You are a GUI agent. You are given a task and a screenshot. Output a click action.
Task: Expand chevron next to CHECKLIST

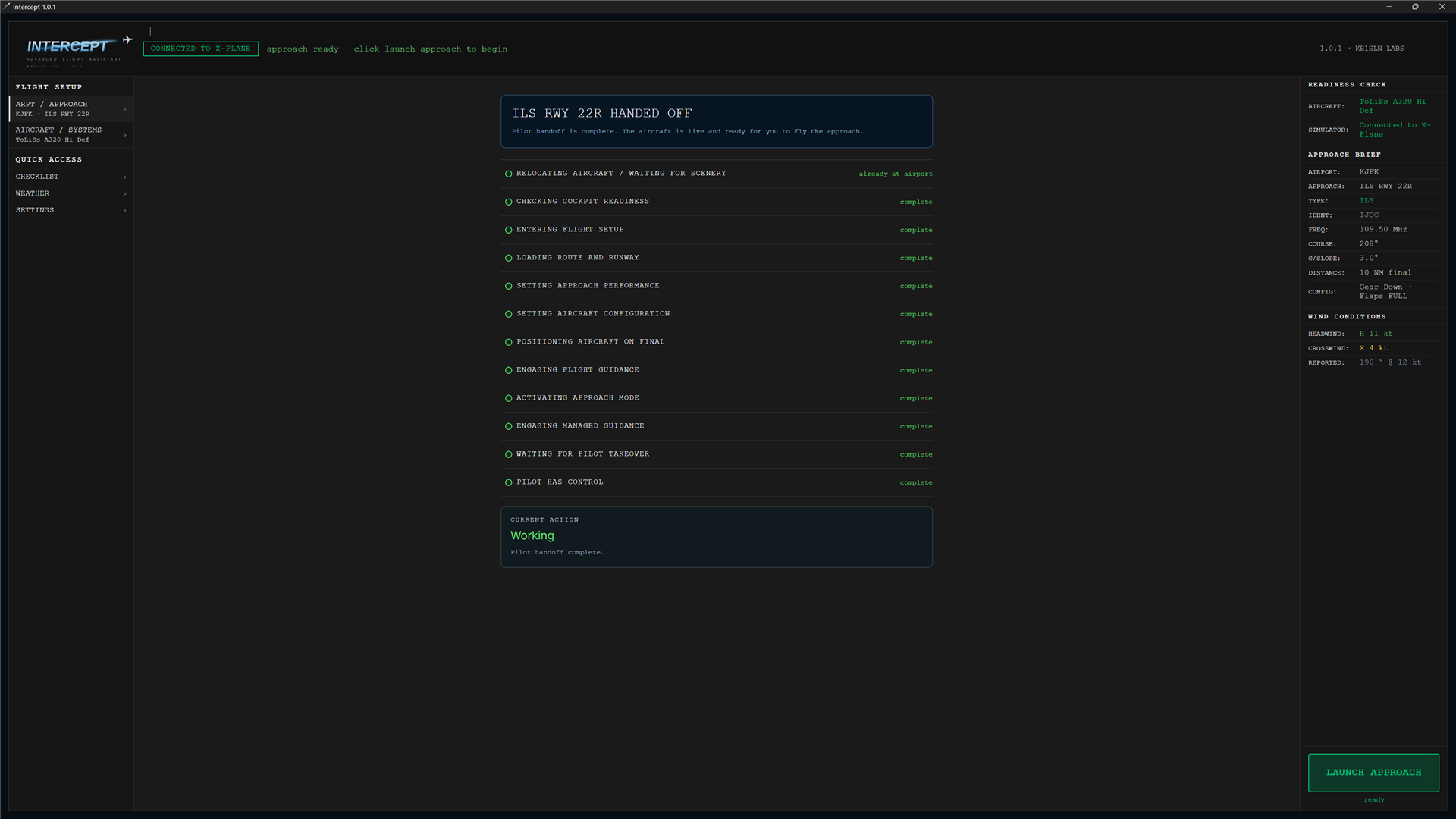pyautogui.click(x=125, y=177)
